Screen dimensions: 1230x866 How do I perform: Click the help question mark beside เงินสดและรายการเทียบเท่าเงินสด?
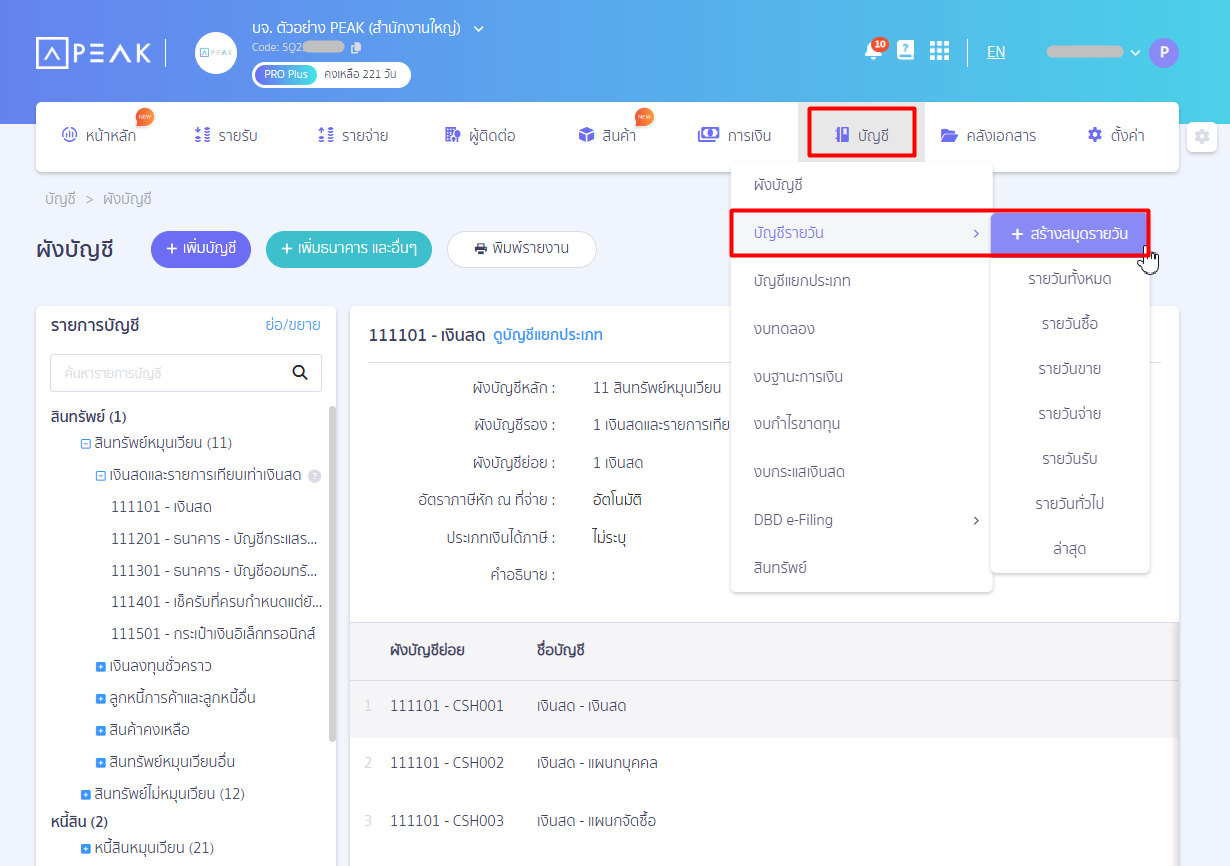pyautogui.click(x=314, y=476)
